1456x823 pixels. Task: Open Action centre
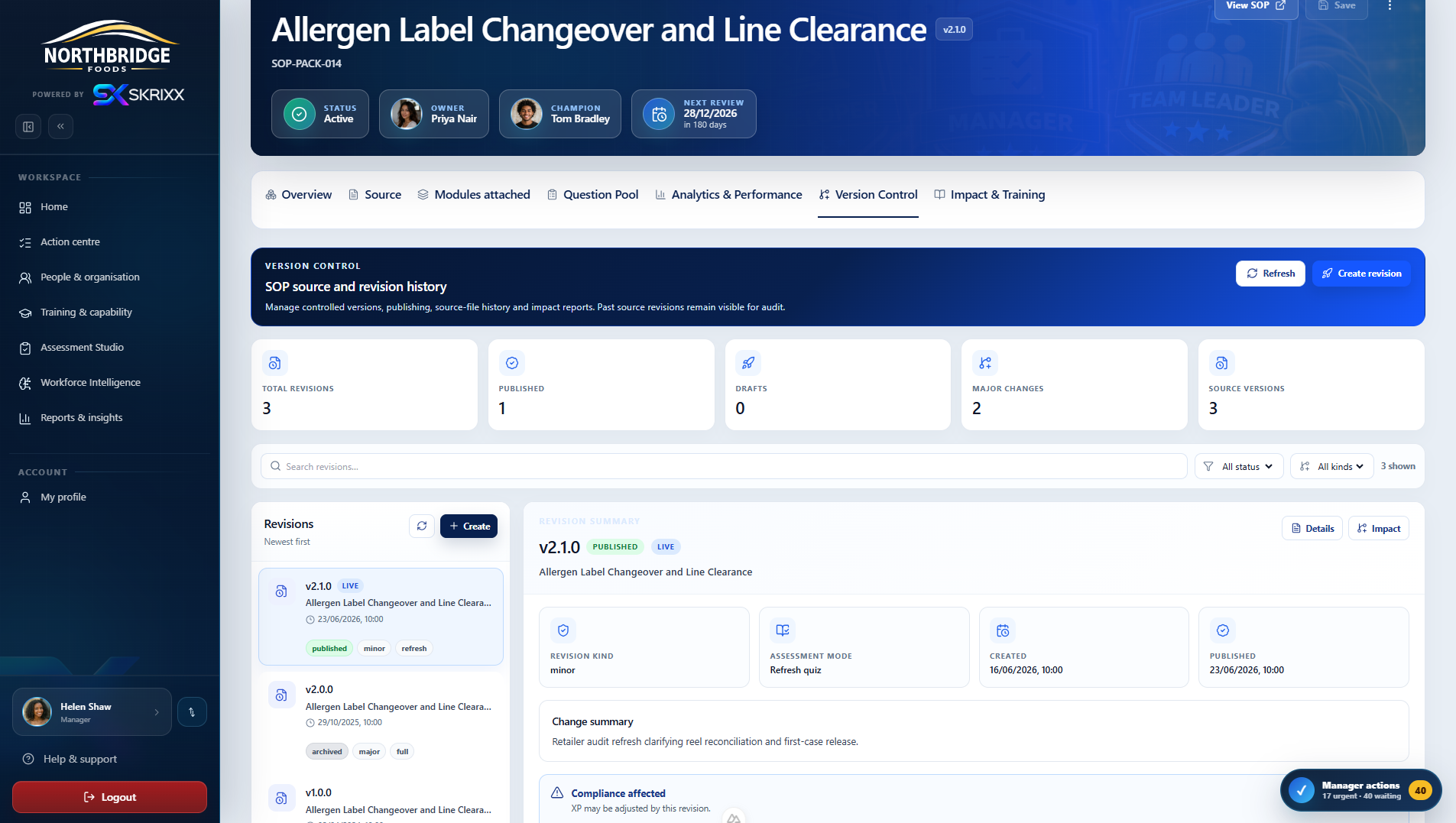point(70,242)
